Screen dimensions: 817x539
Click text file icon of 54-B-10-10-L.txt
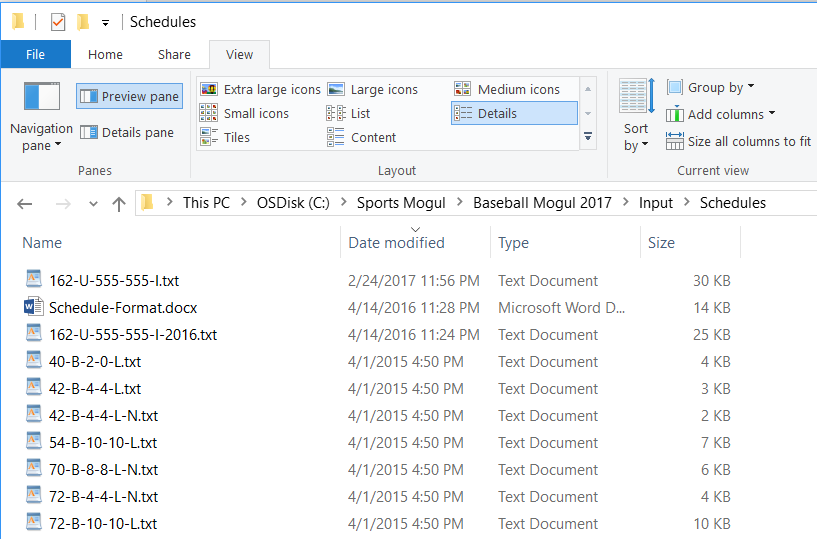click(34, 442)
